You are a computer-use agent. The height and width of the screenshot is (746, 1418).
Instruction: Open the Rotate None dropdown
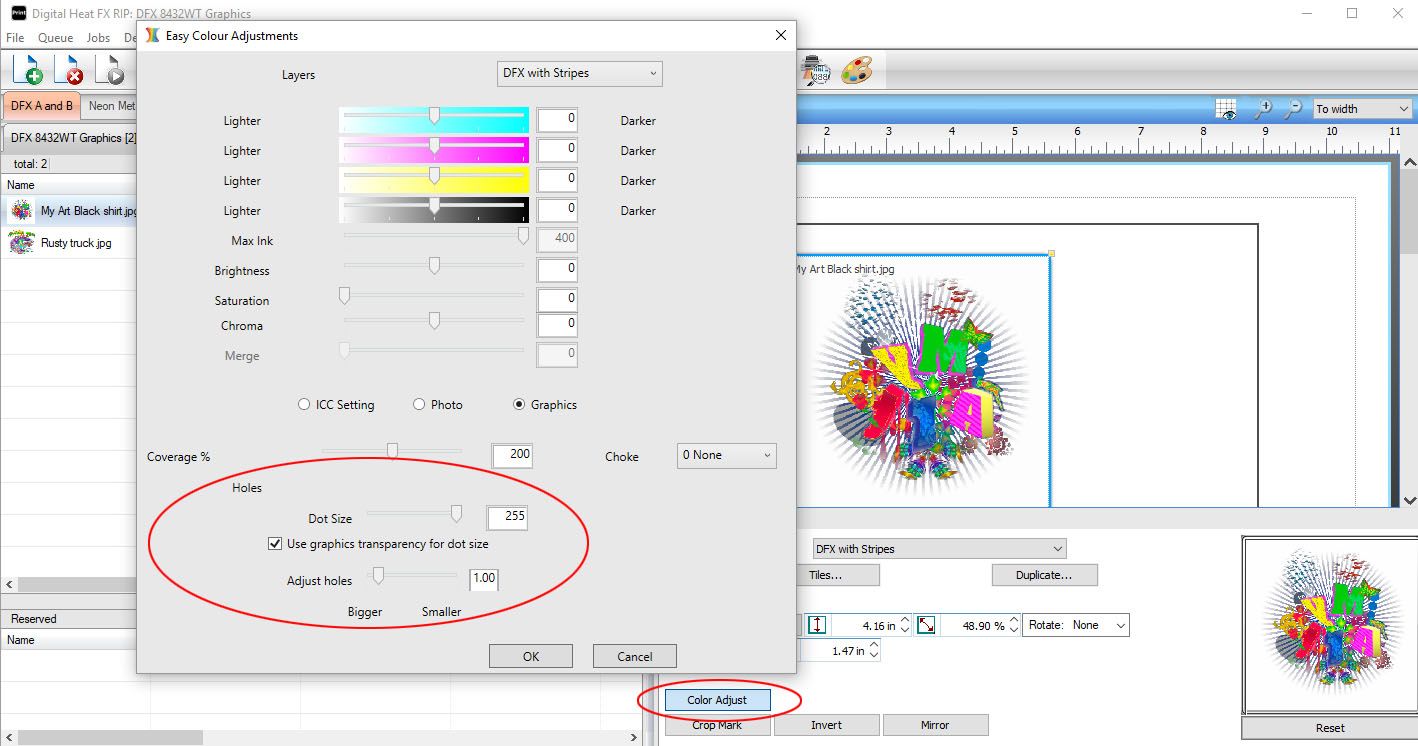[x=1078, y=625]
